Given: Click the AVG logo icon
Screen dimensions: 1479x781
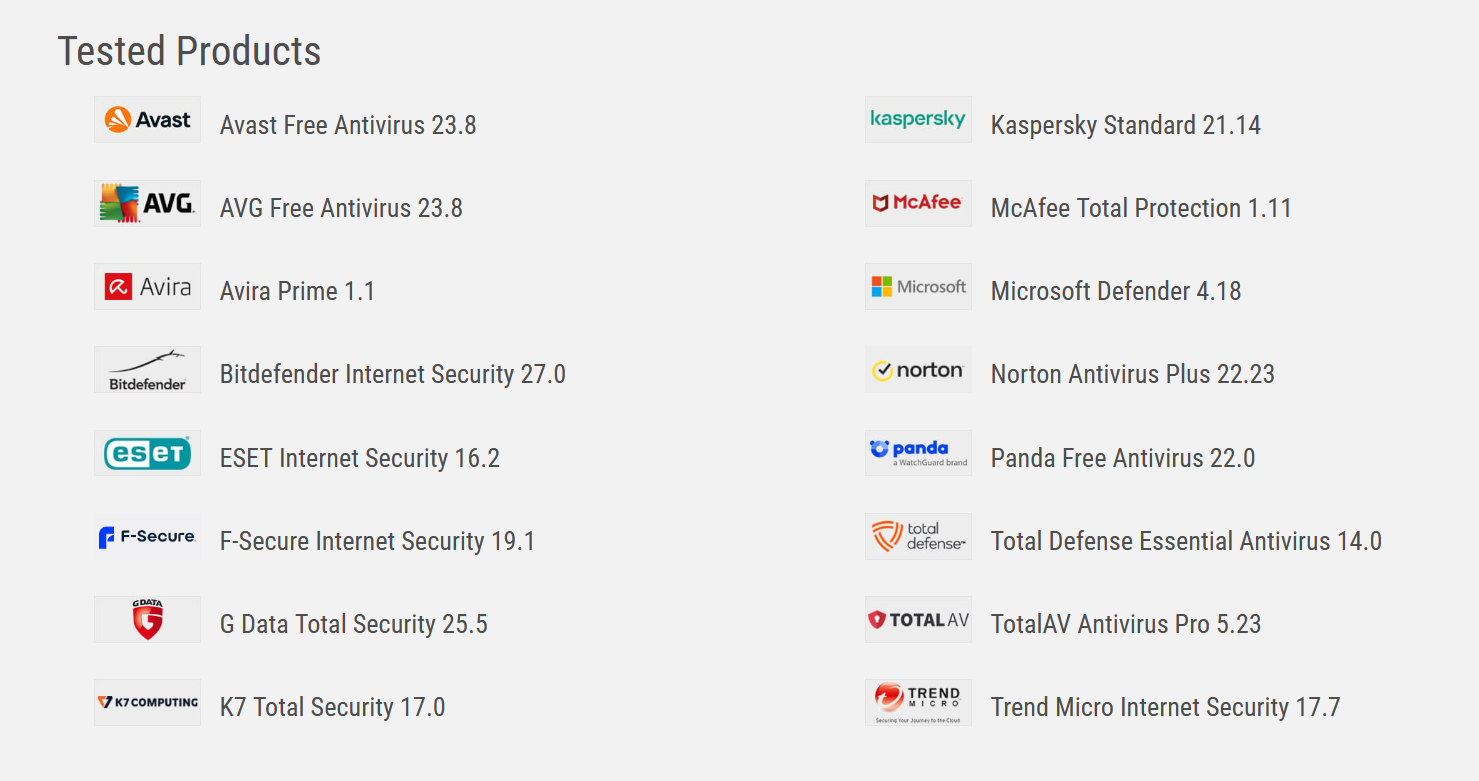Looking at the screenshot, I should click(x=147, y=204).
